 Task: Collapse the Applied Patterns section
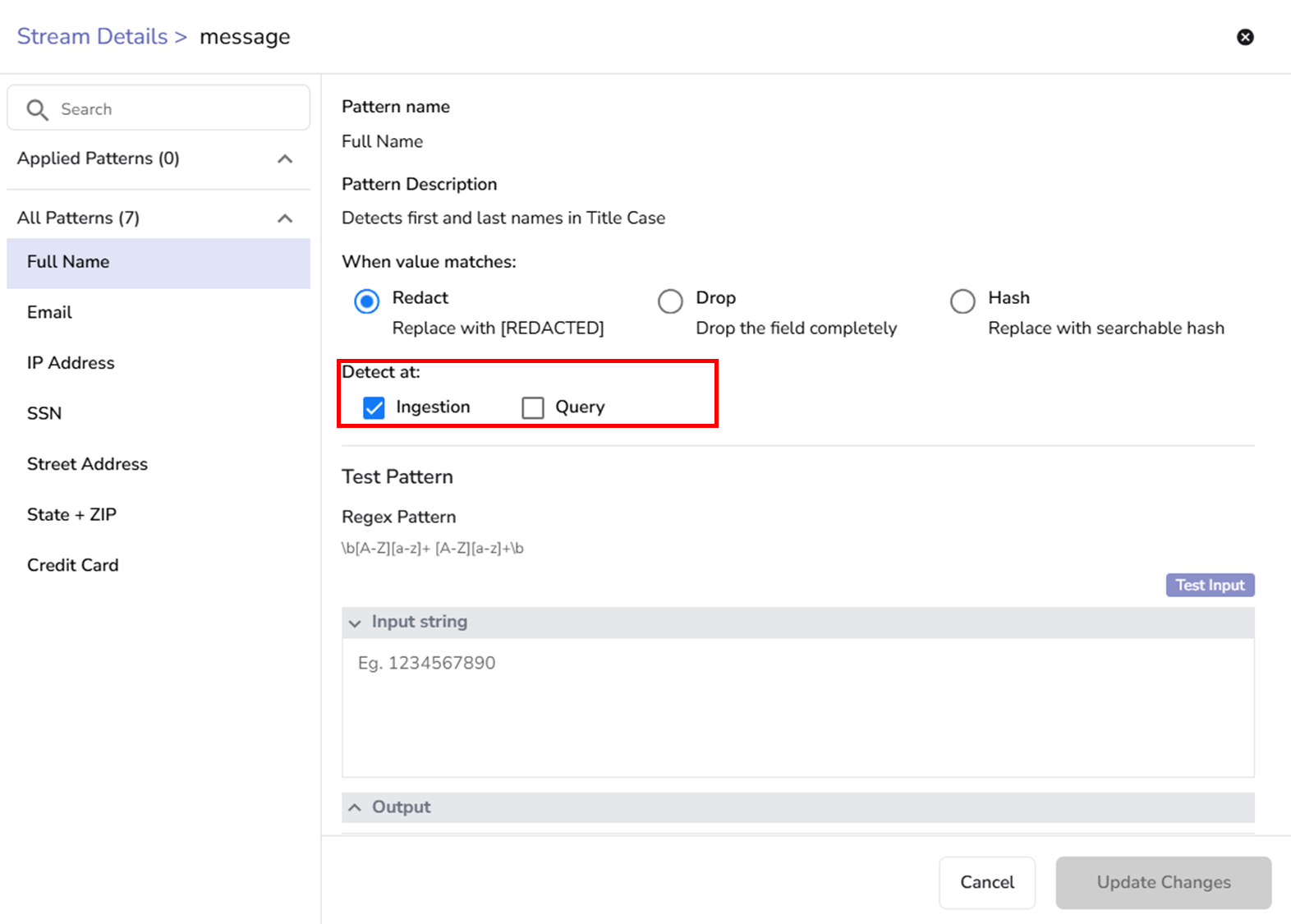pos(285,159)
